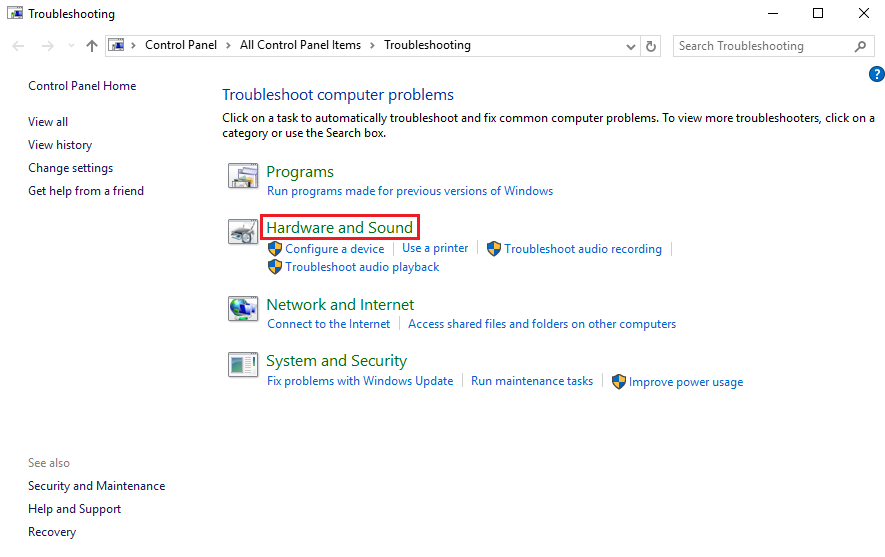The image size is (885, 557).
Task: Click the Search Troubleshooting input field
Action: click(x=762, y=46)
